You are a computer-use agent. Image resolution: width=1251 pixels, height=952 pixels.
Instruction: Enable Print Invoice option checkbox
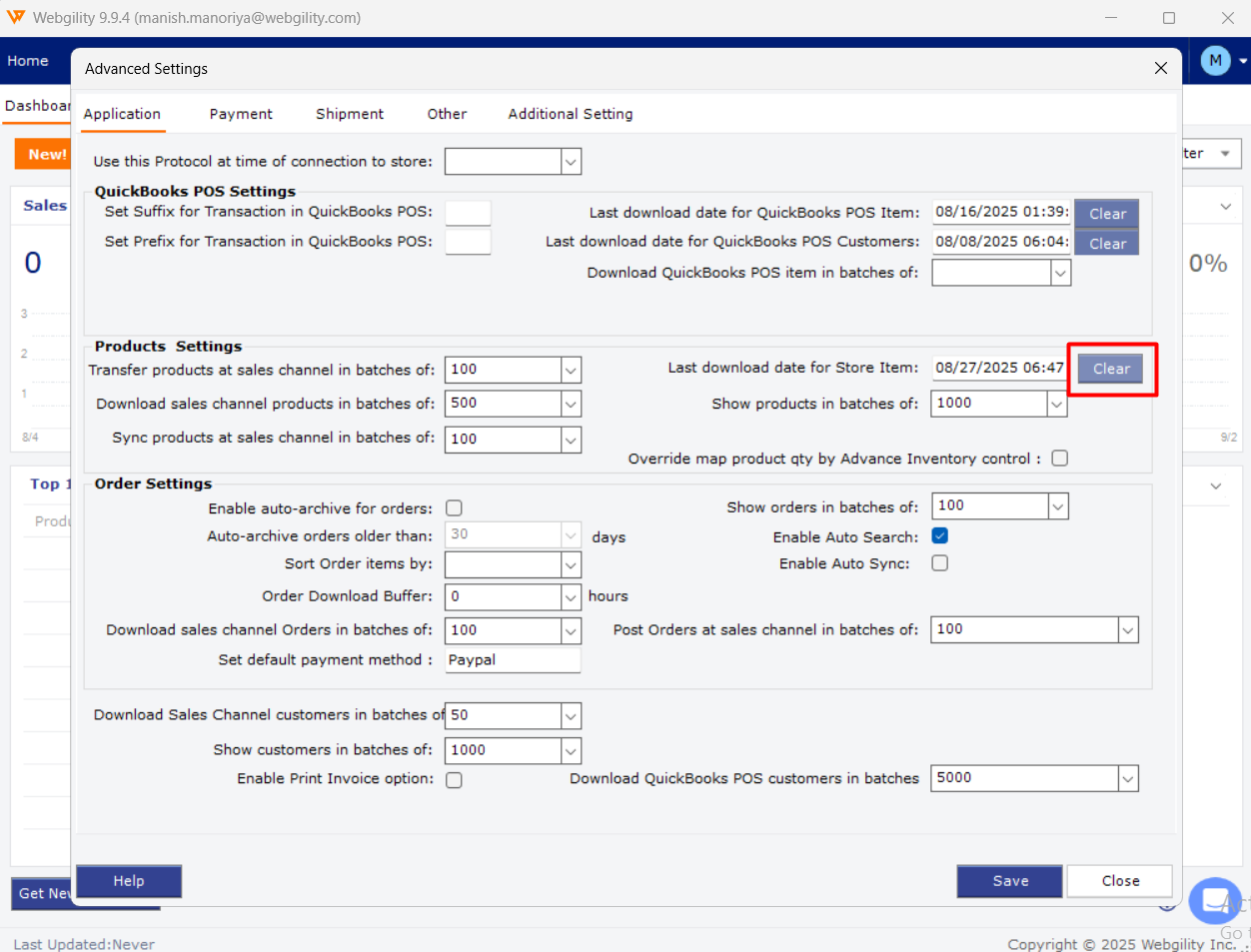click(x=454, y=780)
